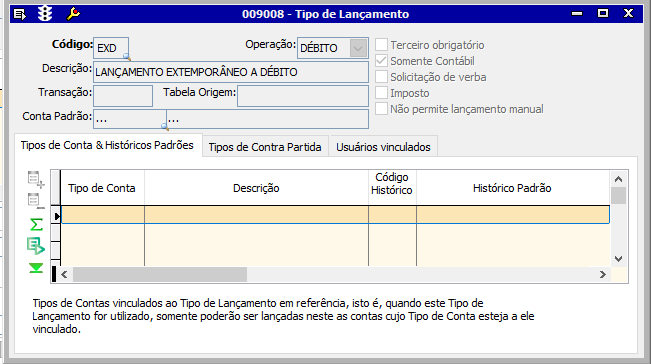651x364 pixels.
Task: Click the traffic light icon in title bar
Action: (45, 14)
